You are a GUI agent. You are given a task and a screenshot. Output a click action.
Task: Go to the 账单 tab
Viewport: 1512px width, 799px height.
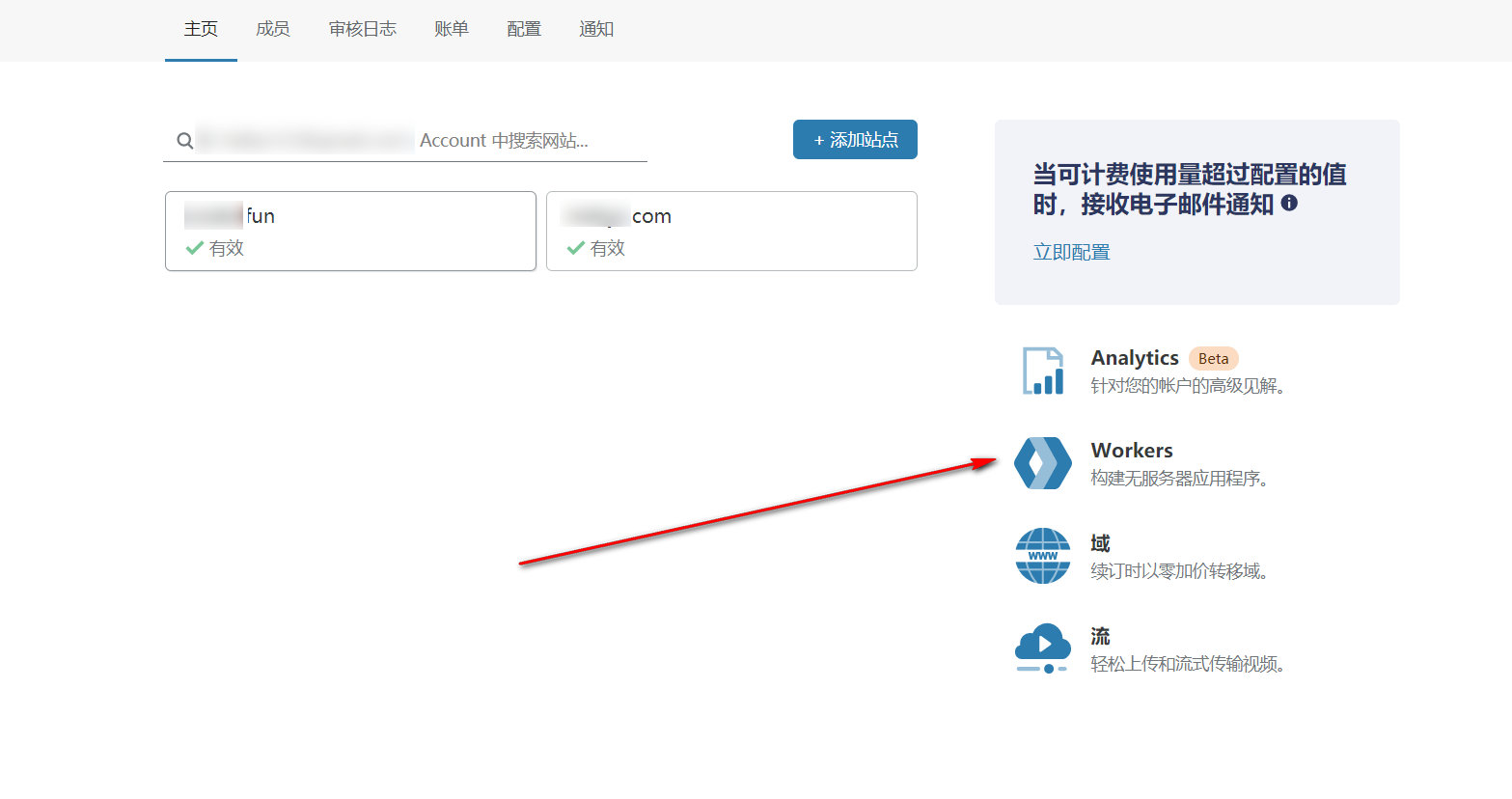(x=452, y=30)
